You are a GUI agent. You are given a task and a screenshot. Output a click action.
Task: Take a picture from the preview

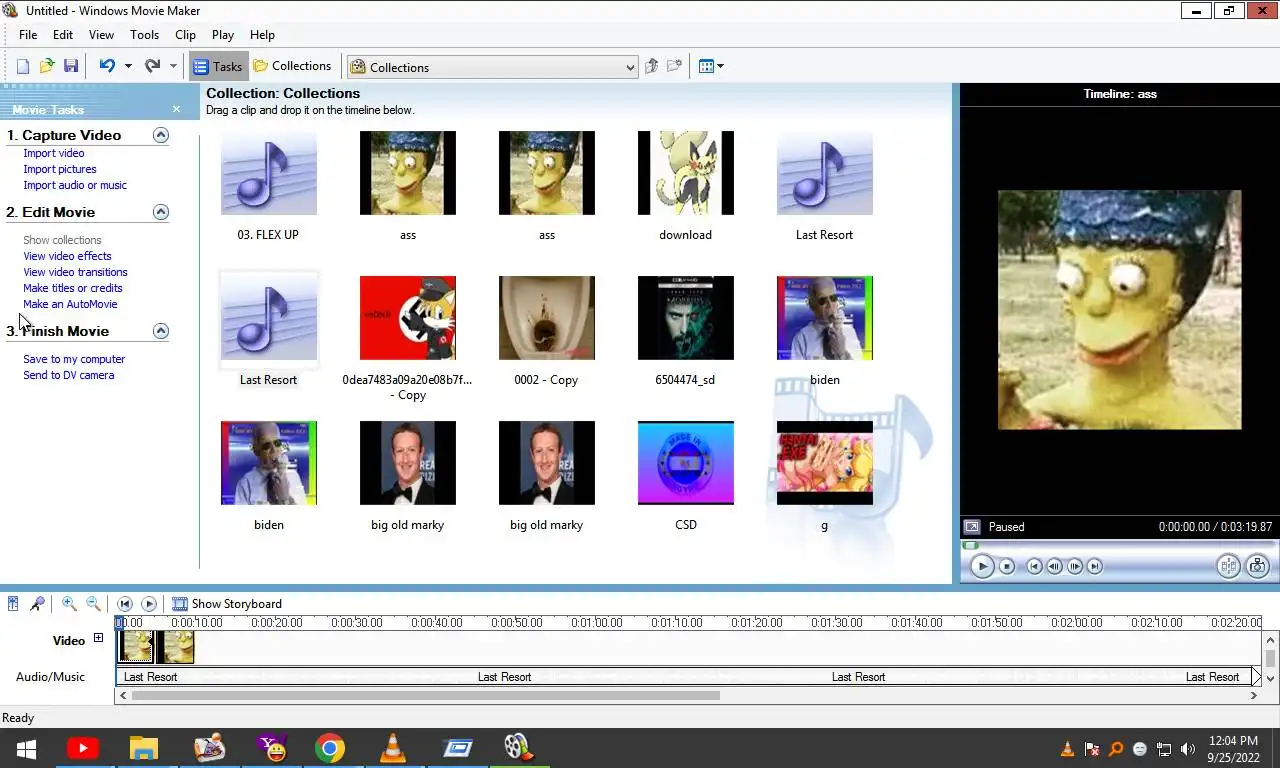1257,566
